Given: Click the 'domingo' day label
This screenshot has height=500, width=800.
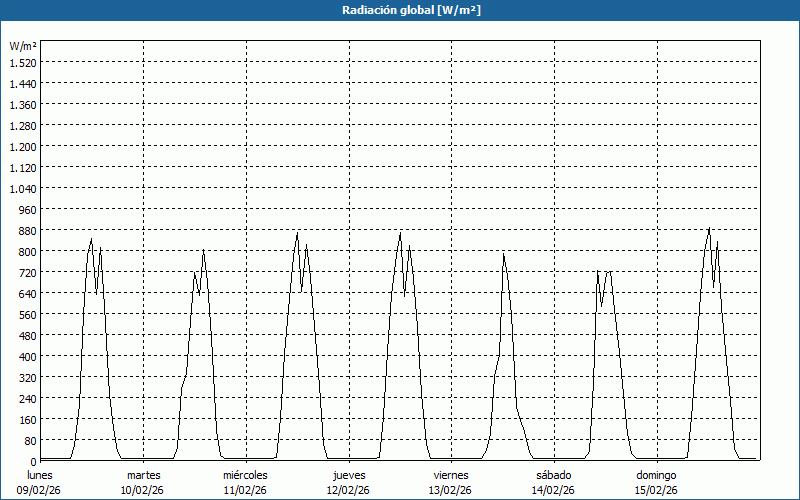Looking at the screenshot, I should [656, 474].
